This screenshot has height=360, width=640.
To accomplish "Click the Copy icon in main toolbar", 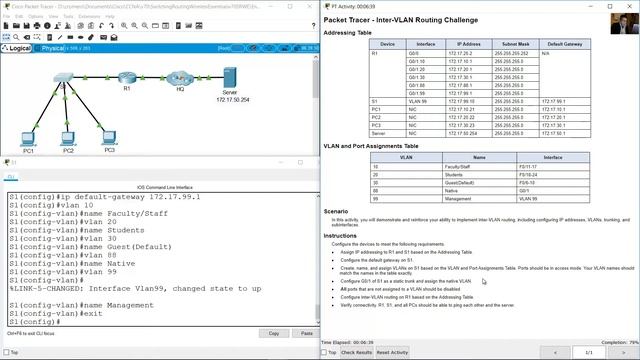I will point(81,26).
